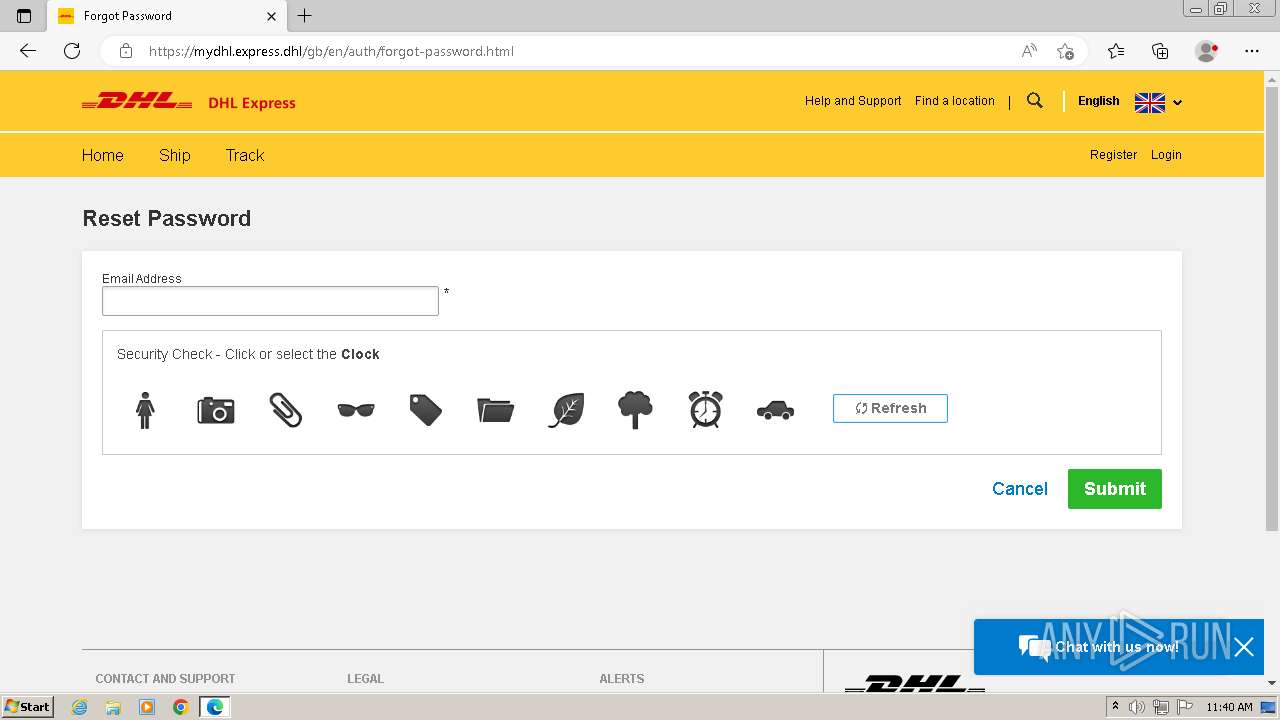The image size is (1280, 720).
Task: Switch to the Forgot Password tab
Action: pos(167,16)
